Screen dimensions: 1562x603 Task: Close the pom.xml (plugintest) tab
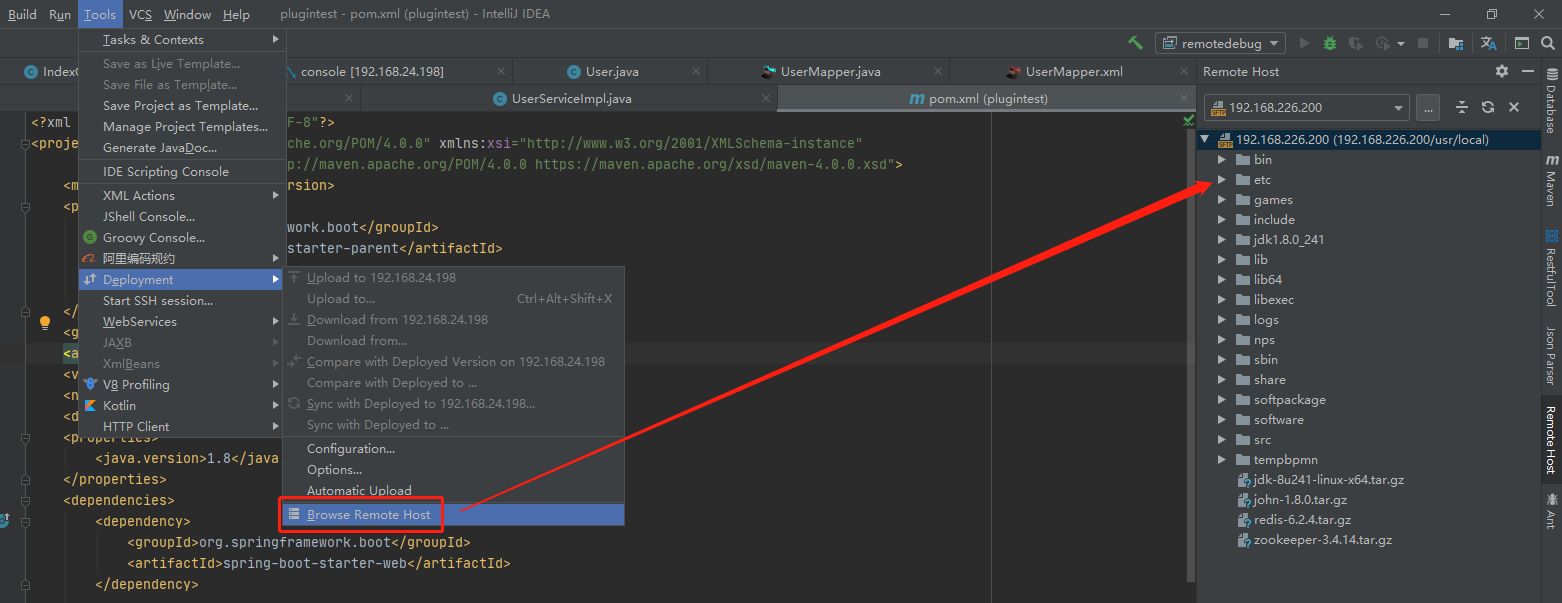pos(1183,99)
